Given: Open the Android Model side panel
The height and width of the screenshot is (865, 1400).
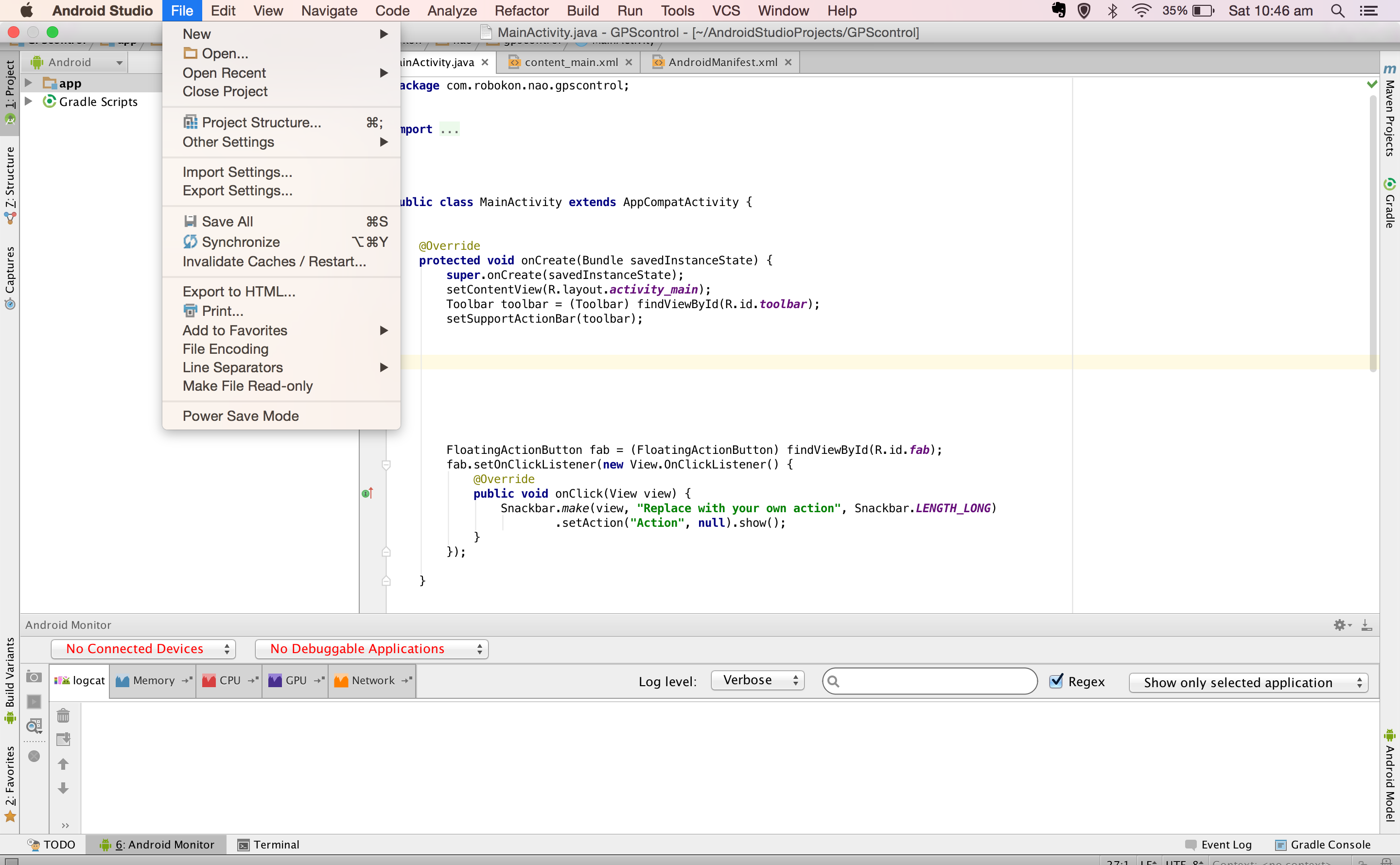Looking at the screenshot, I should pos(1390,775).
